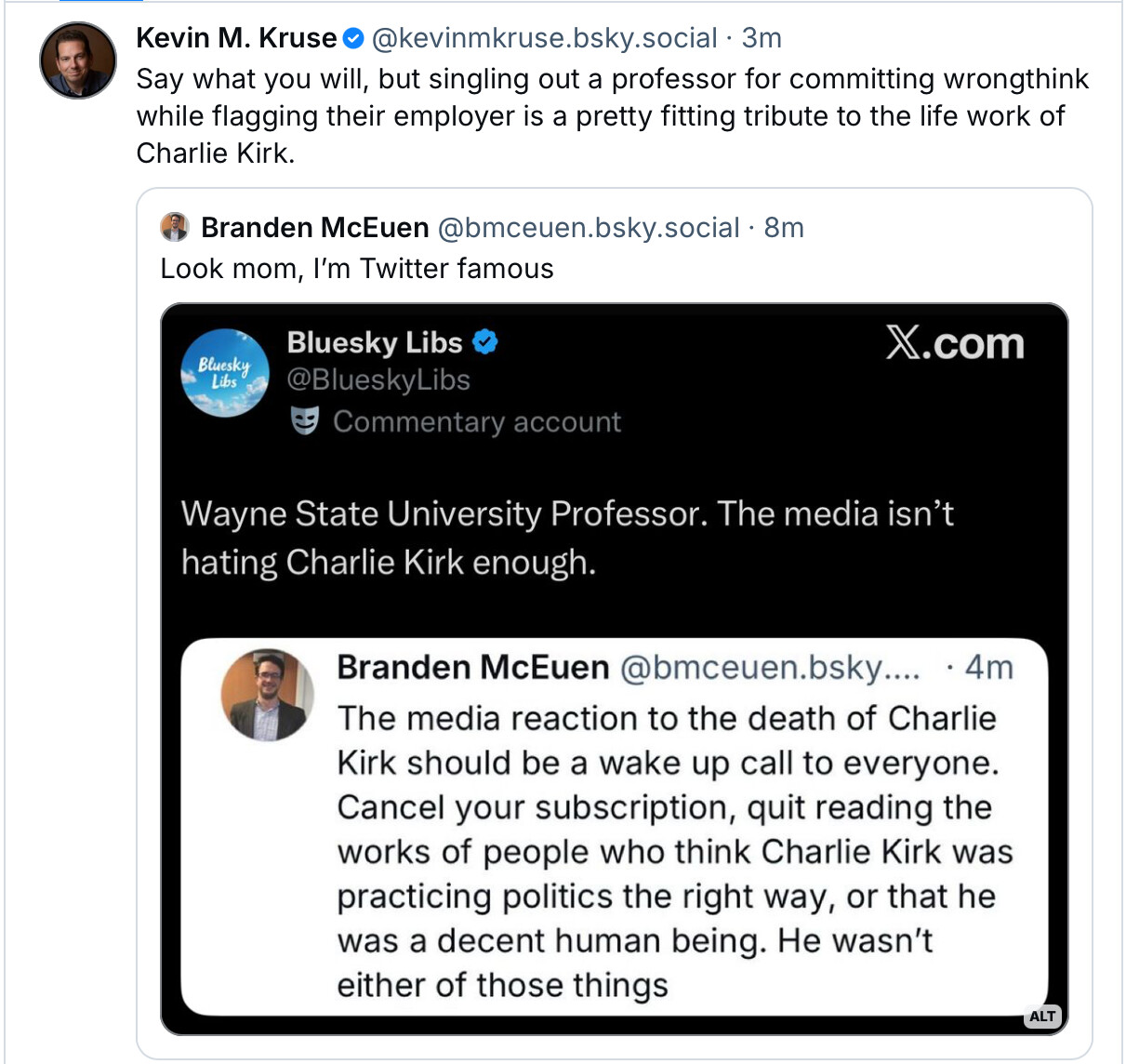Click the Bluesky Libs cloud avatar
The width and height of the screenshot is (1126, 1064).
224,372
